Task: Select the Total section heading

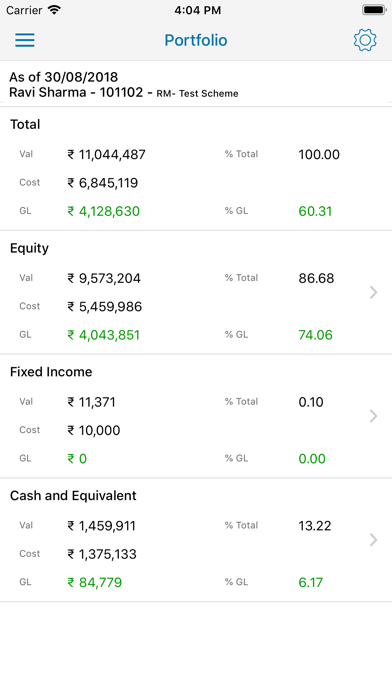Action: (25, 124)
